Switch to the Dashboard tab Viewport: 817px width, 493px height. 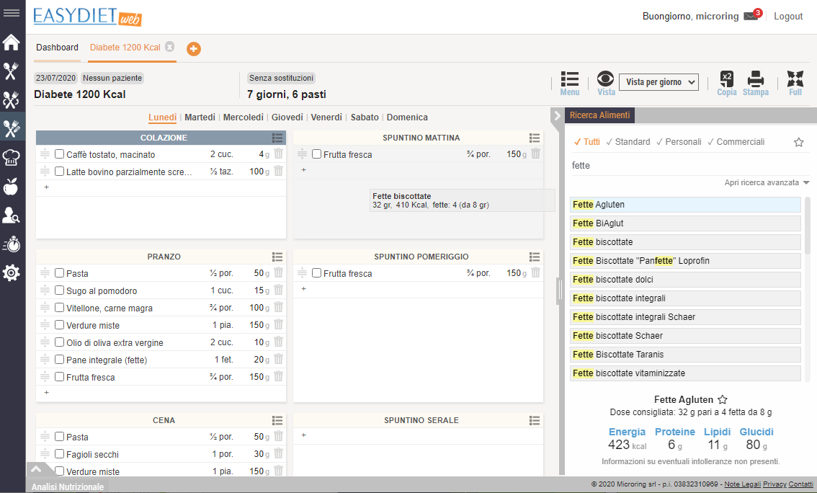click(x=57, y=47)
